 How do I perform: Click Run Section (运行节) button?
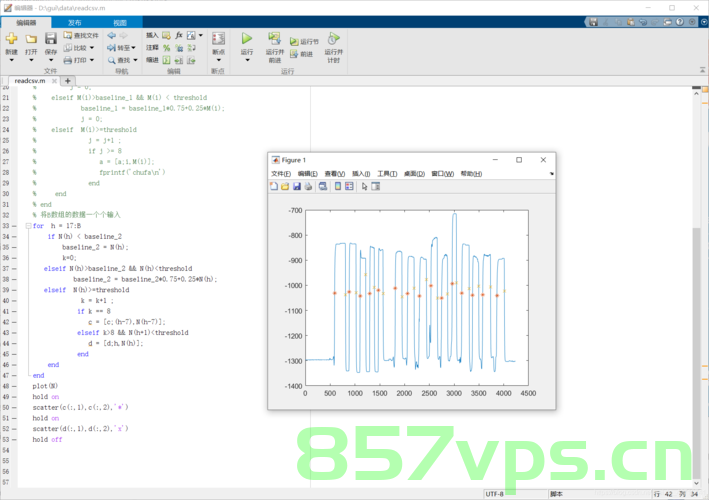pyautogui.click(x=304, y=41)
